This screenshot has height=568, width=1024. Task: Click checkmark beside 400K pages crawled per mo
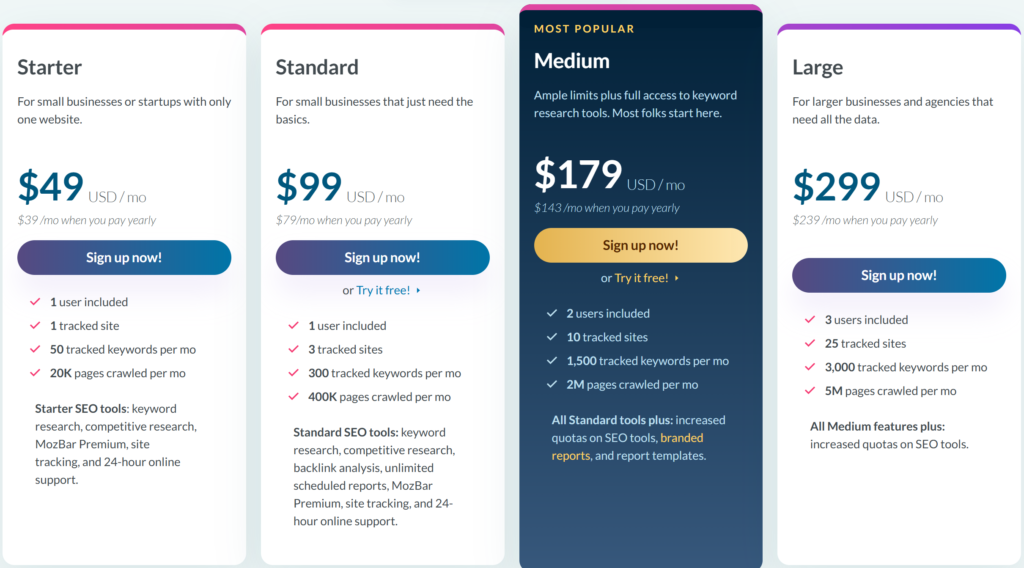(x=294, y=396)
